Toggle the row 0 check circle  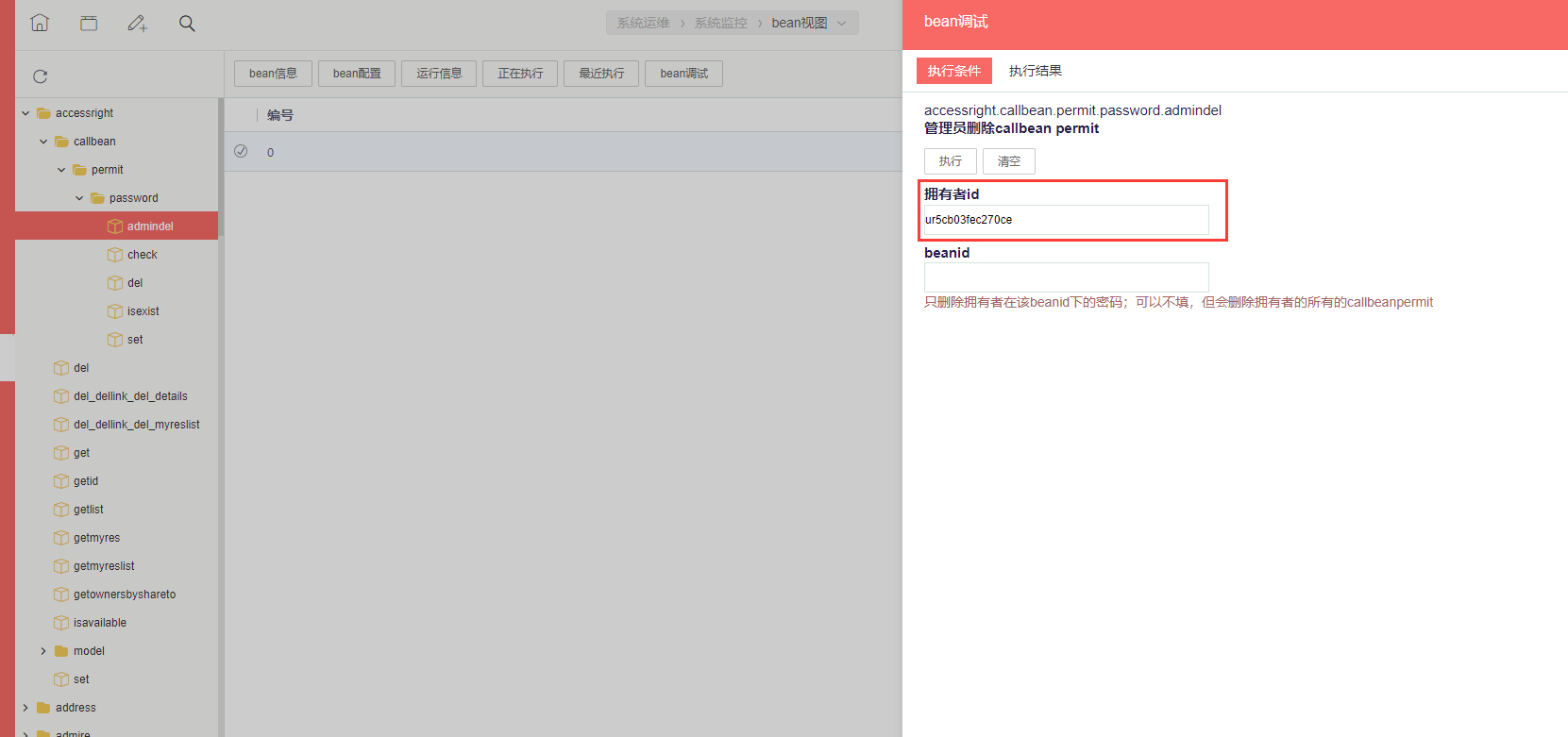coord(241,151)
